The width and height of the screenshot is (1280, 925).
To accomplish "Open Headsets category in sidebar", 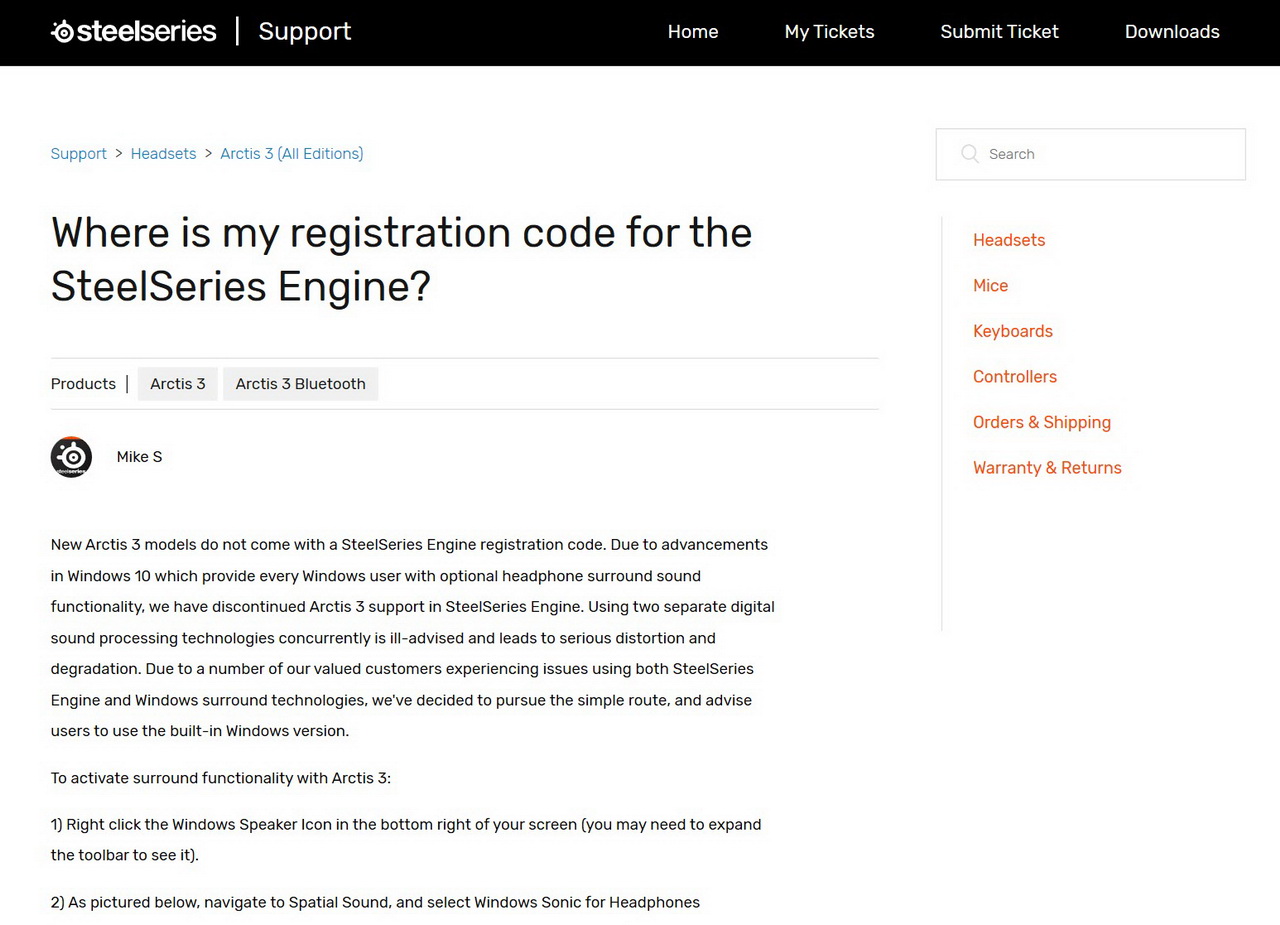I will coord(1009,240).
